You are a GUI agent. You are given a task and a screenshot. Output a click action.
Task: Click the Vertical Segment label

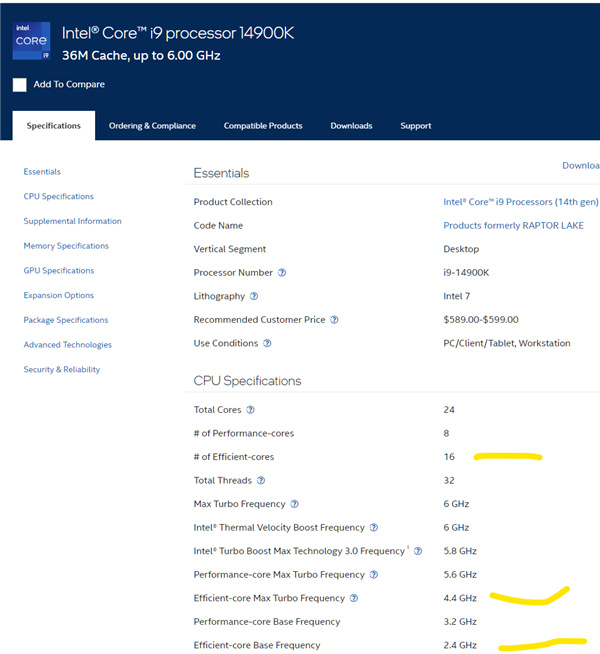point(230,249)
